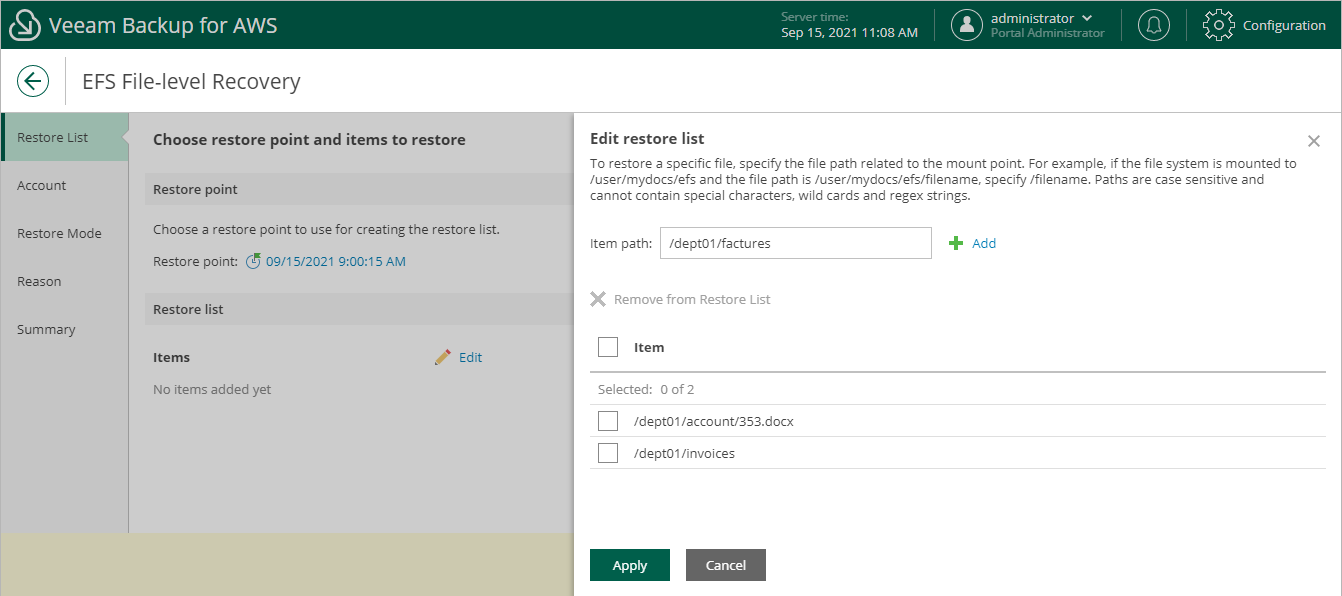Image resolution: width=1342 pixels, height=596 pixels.
Task: Expand the administrator account dropdown arrow
Action: pos(1087,18)
